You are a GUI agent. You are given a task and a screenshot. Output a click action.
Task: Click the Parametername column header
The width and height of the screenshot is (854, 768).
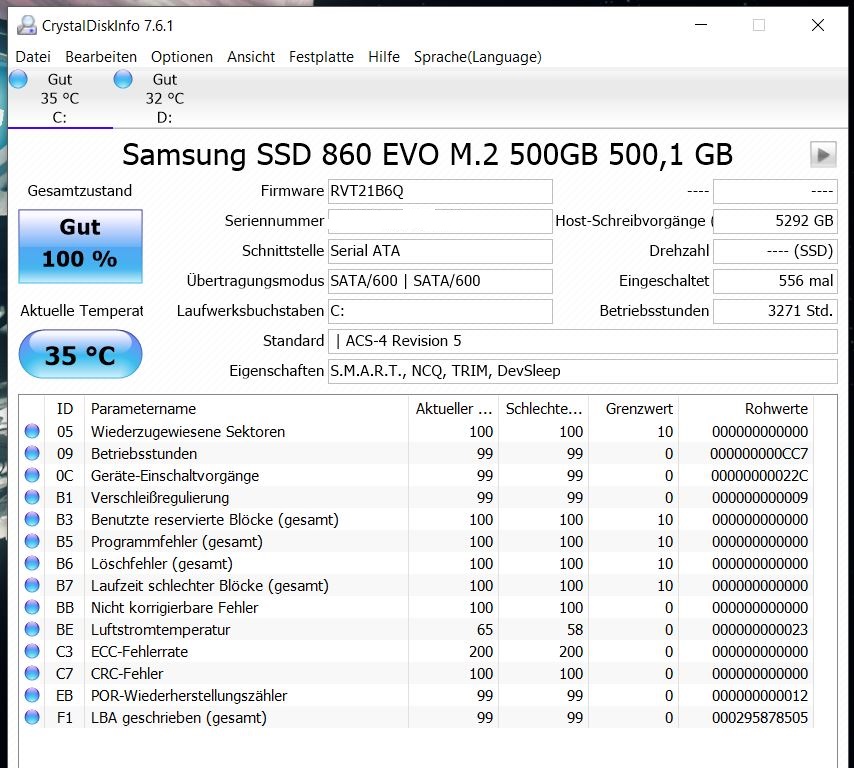click(x=246, y=409)
